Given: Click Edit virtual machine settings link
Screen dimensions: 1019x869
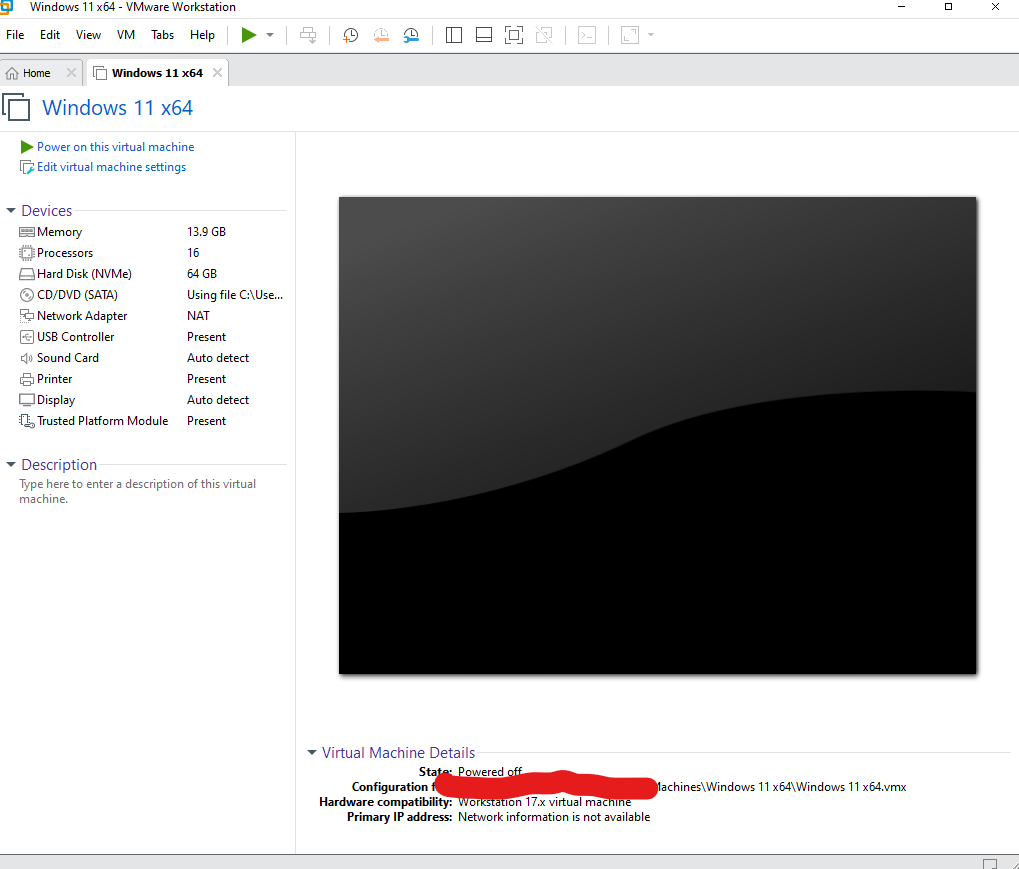Looking at the screenshot, I should click(111, 167).
